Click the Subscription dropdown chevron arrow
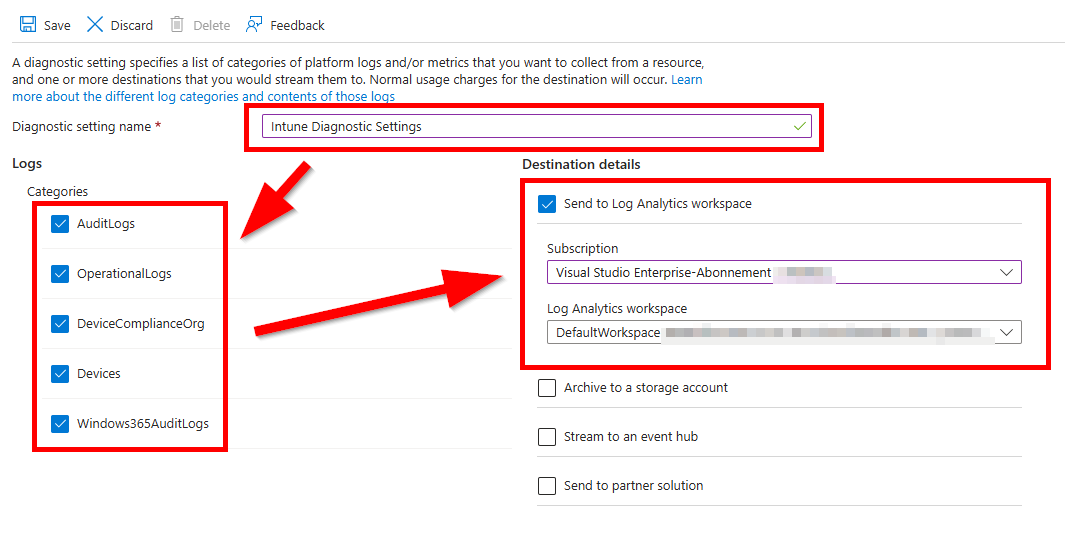 pyautogui.click(x=1006, y=272)
